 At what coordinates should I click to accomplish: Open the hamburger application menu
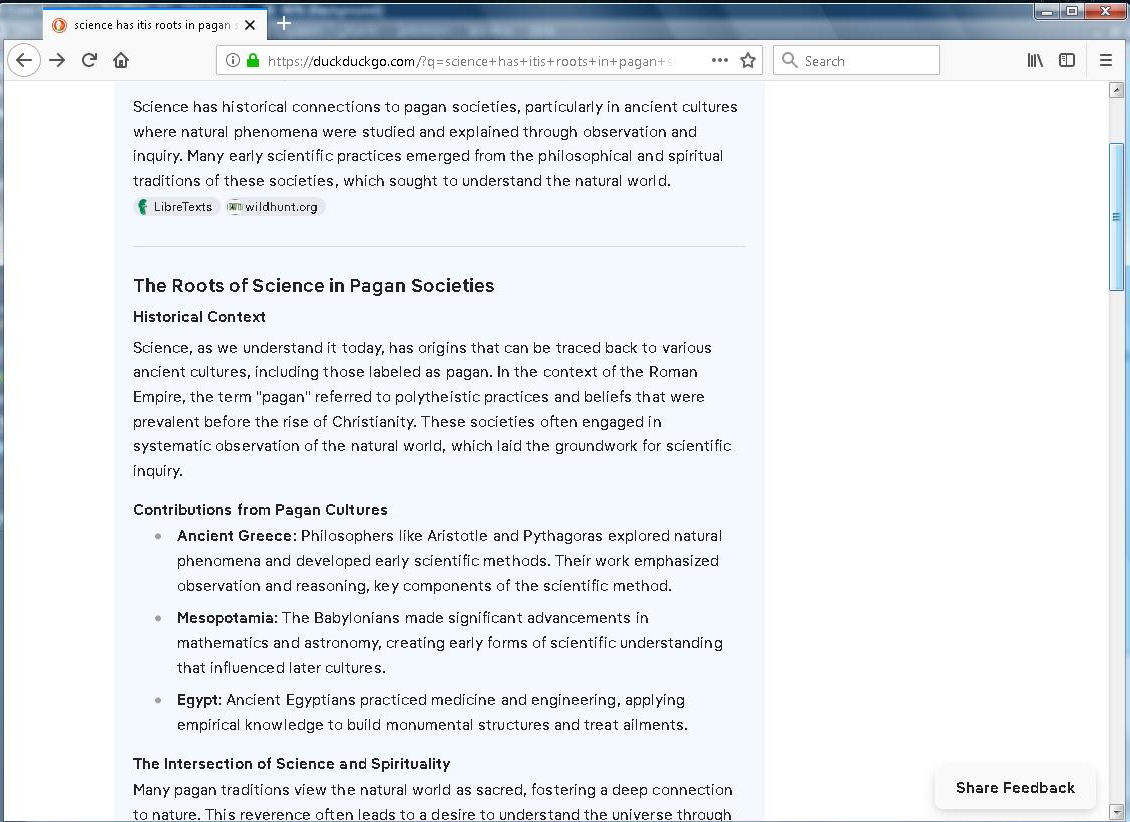click(x=1105, y=60)
